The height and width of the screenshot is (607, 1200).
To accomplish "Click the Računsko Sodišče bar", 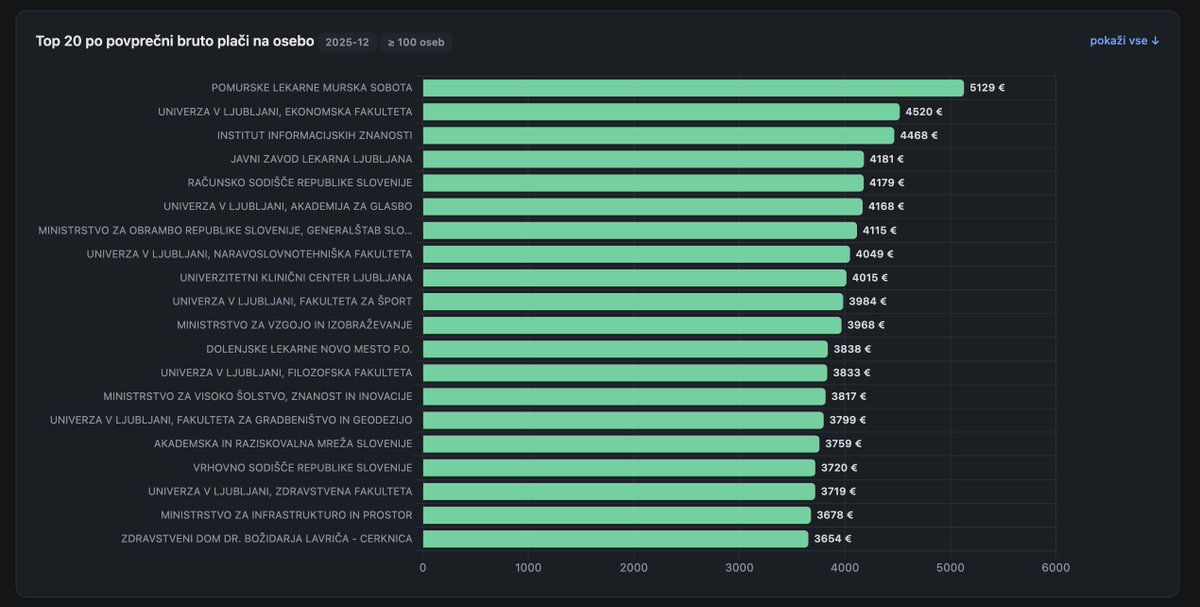I will click(643, 183).
